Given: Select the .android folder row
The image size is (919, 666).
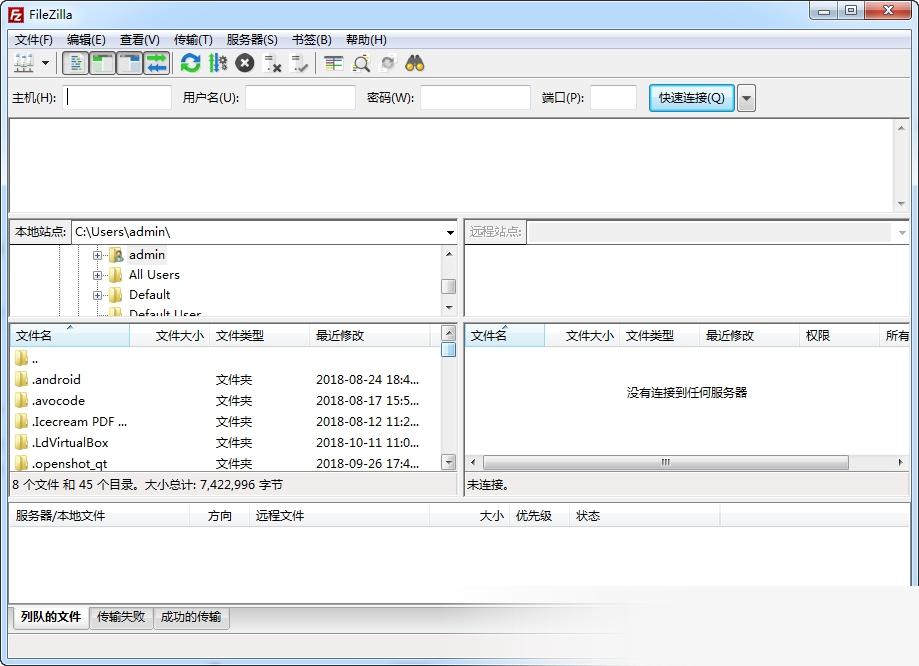Looking at the screenshot, I should 225,379.
